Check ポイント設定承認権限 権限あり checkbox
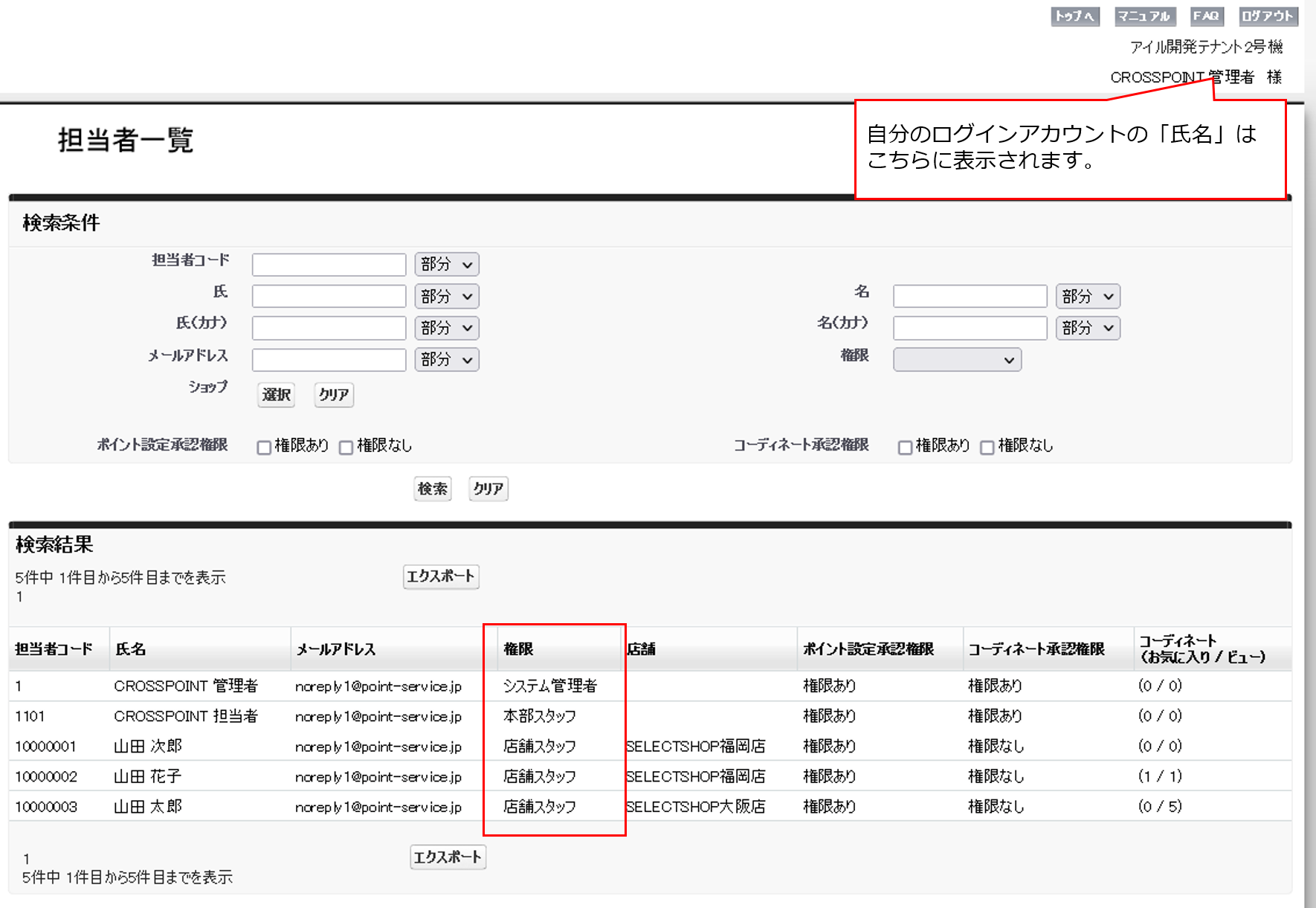This screenshot has height=908, width=1316. click(264, 447)
